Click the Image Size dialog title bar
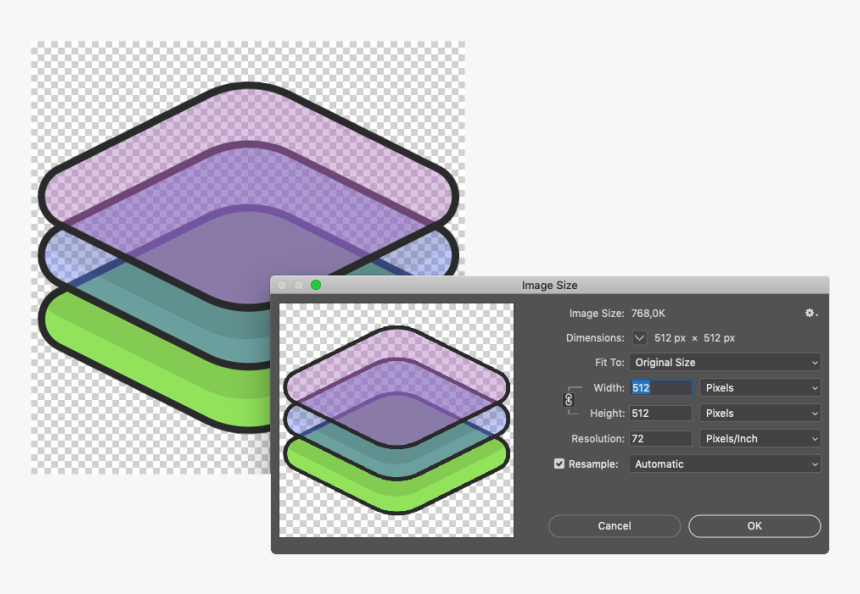This screenshot has width=860, height=594. tap(550, 285)
